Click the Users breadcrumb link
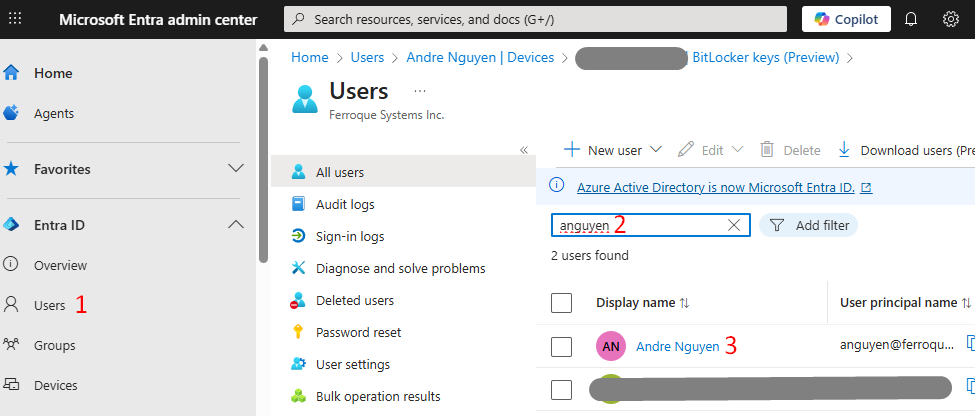Viewport: 975px width, 416px height. pos(367,58)
